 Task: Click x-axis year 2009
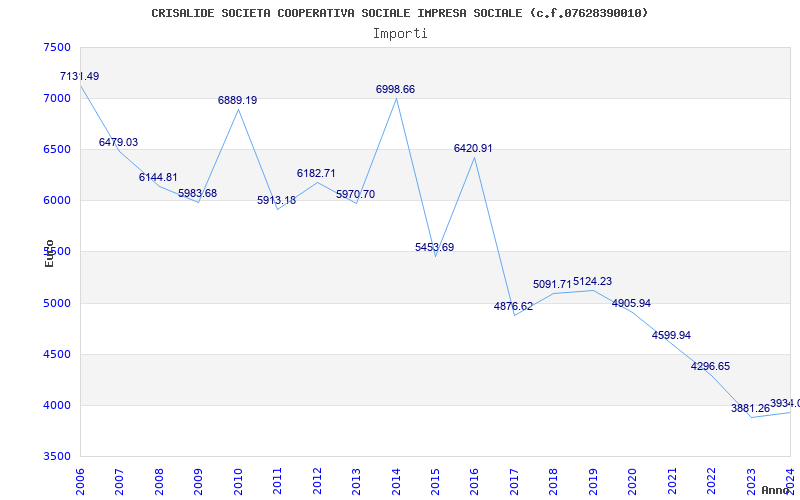point(198,481)
